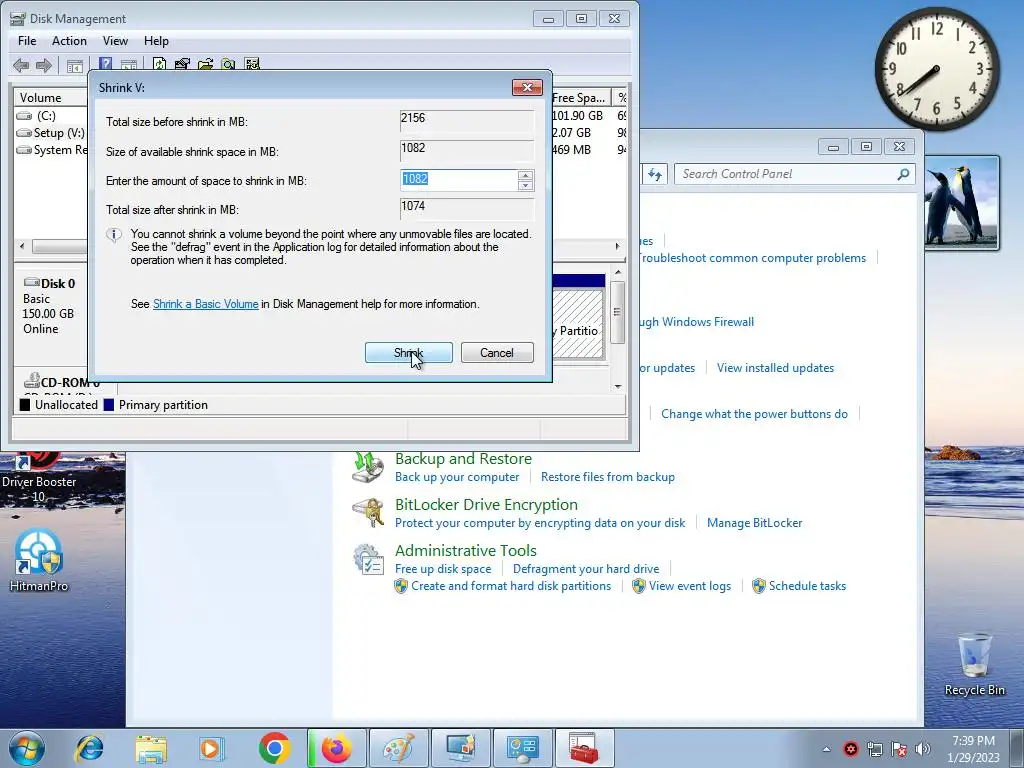The height and width of the screenshot is (768, 1024).
Task: Open the Action menu
Action: (x=69, y=40)
